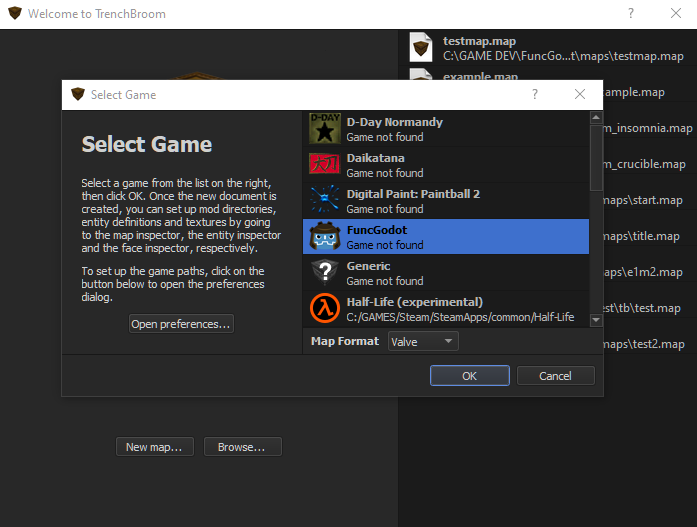Click the red Daikatana game icon
This screenshot has height=527, width=697.
325,165
